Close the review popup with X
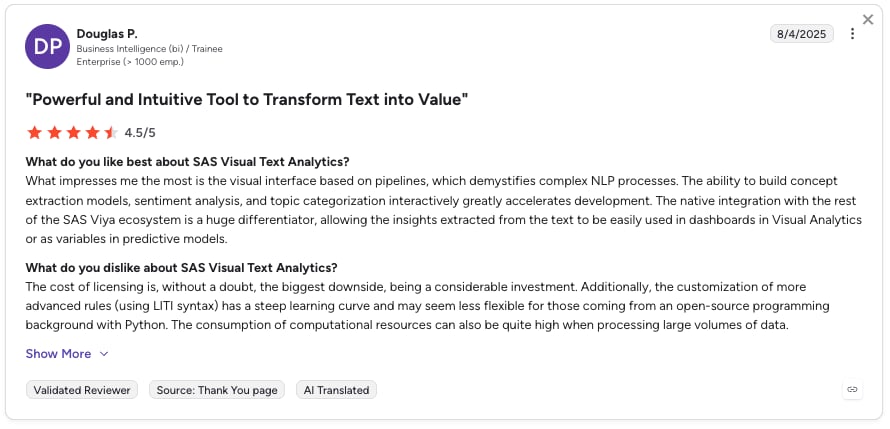890x429 pixels. (868, 20)
